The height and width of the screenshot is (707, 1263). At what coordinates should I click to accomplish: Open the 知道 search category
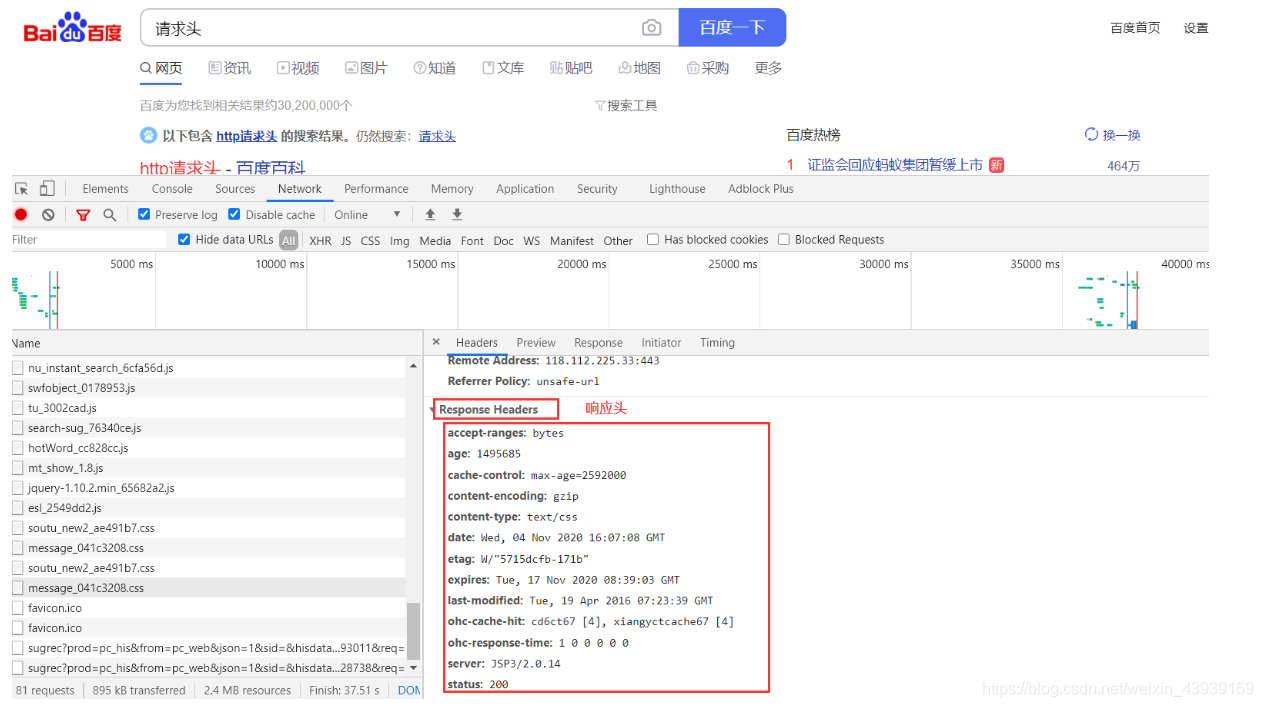click(x=434, y=68)
